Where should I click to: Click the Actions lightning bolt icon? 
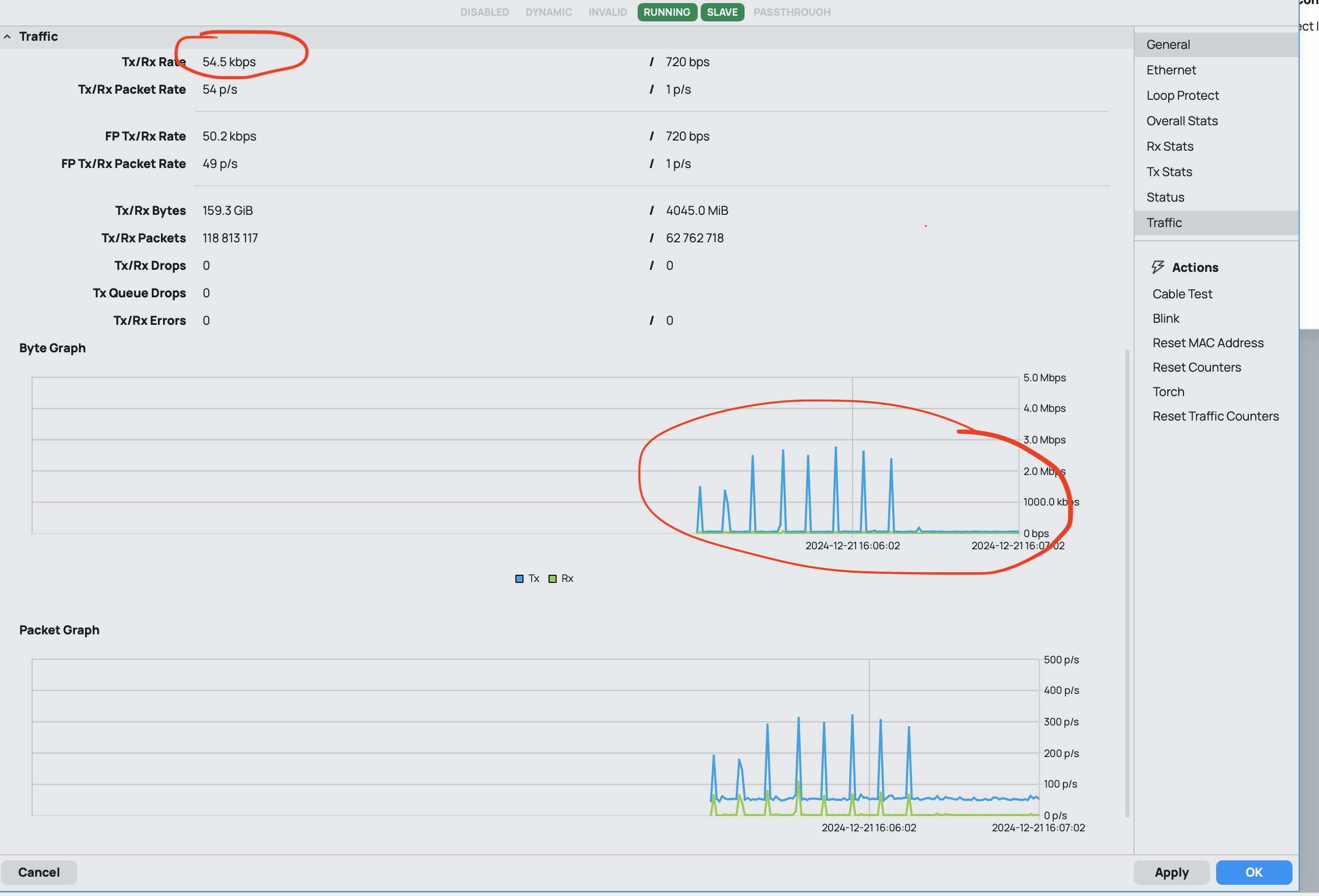coord(1157,267)
